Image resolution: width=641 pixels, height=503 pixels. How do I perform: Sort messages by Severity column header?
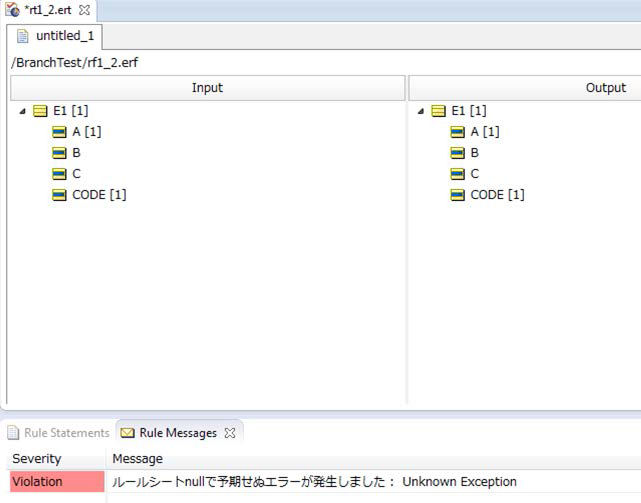(x=56, y=459)
